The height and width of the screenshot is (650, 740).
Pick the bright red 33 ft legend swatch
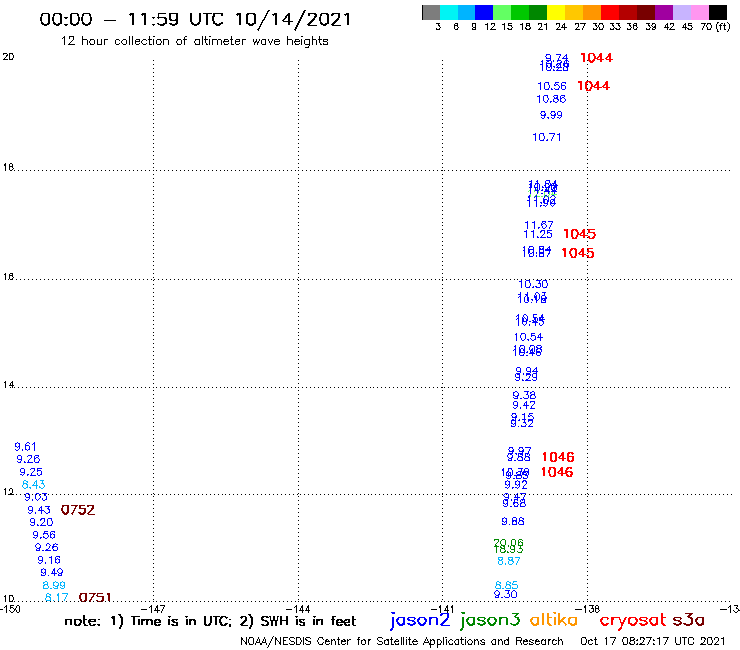609,12
